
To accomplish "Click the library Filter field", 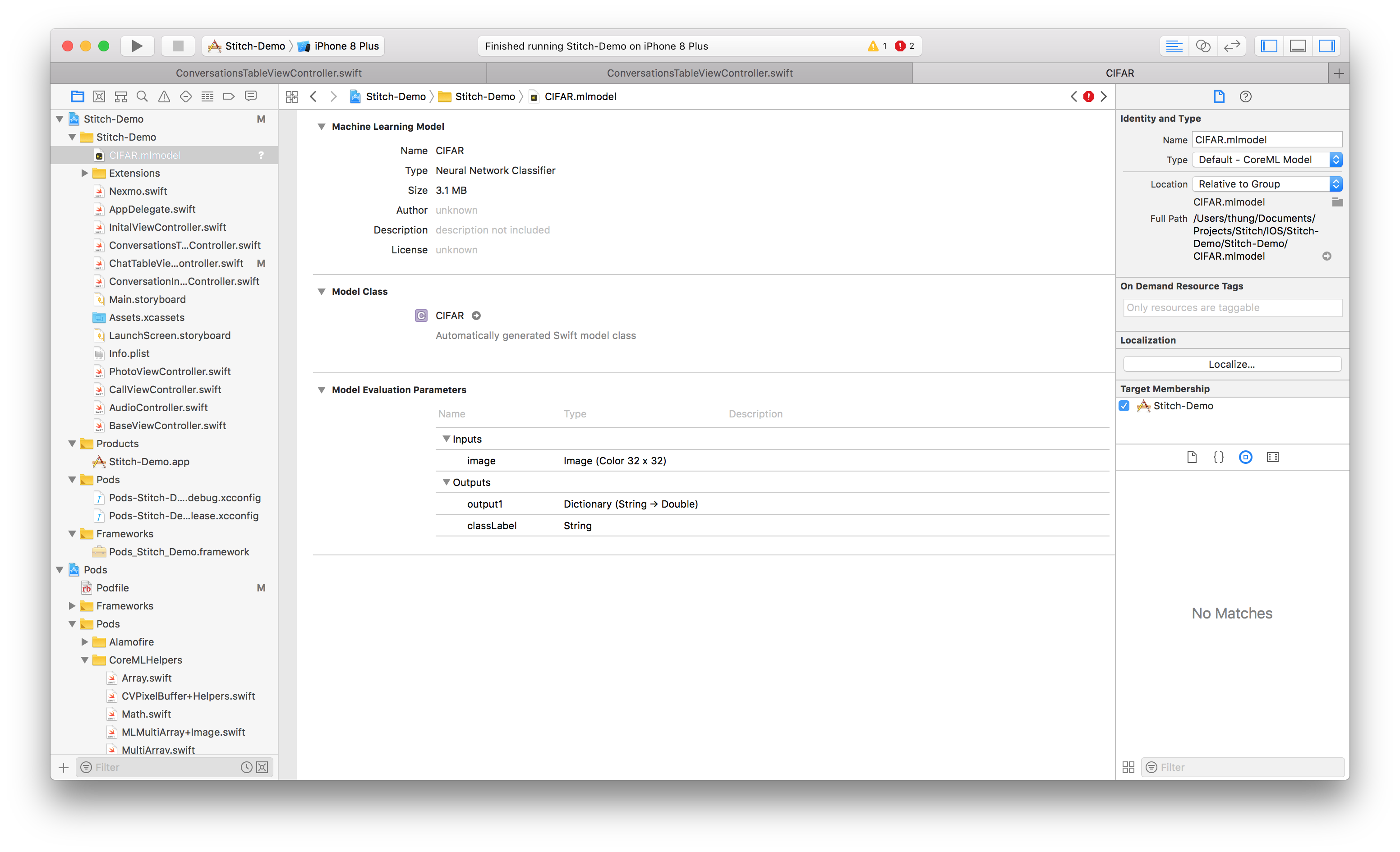I will point(1243,767).
